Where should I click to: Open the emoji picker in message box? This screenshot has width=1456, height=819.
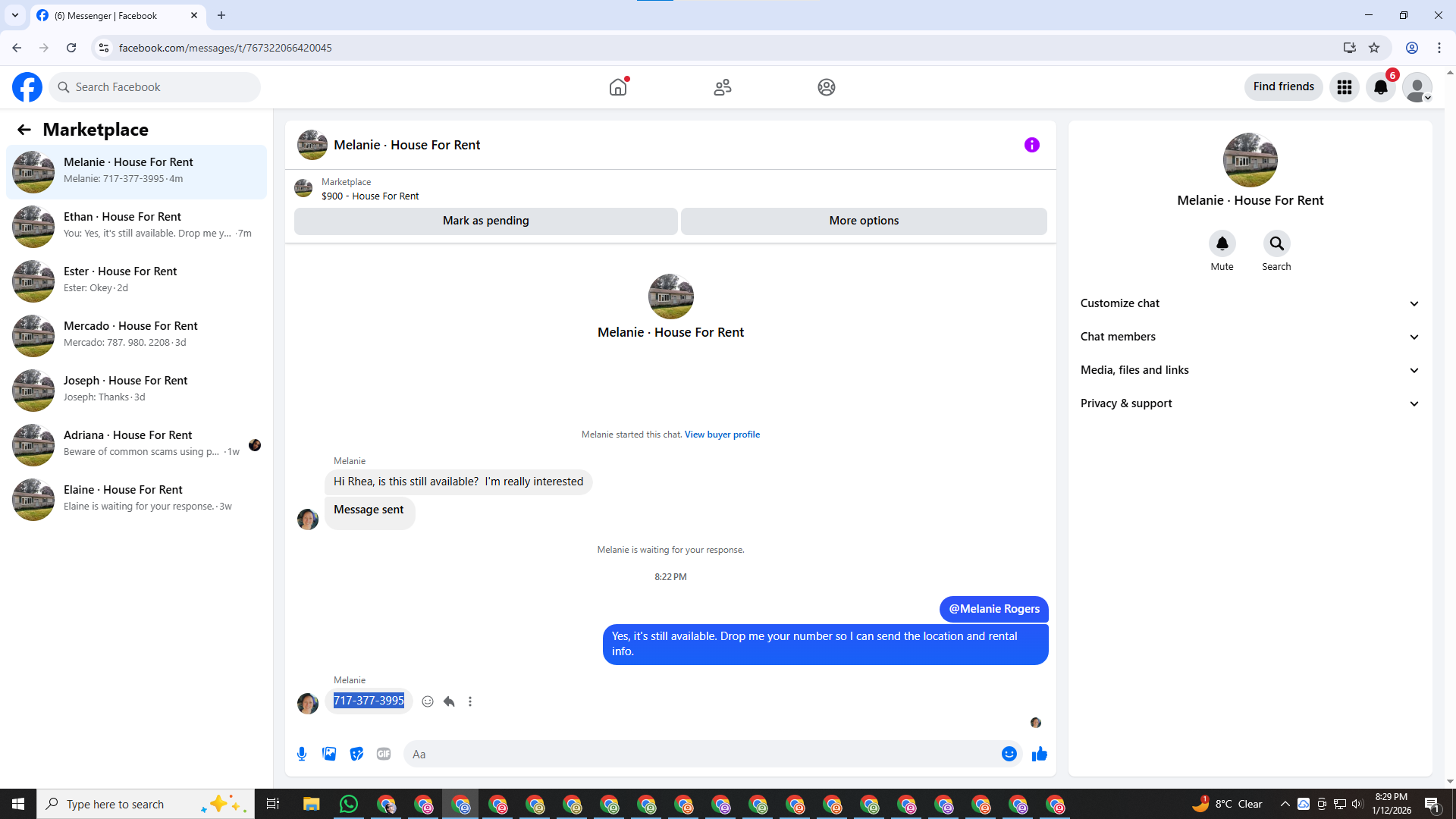1009,754
